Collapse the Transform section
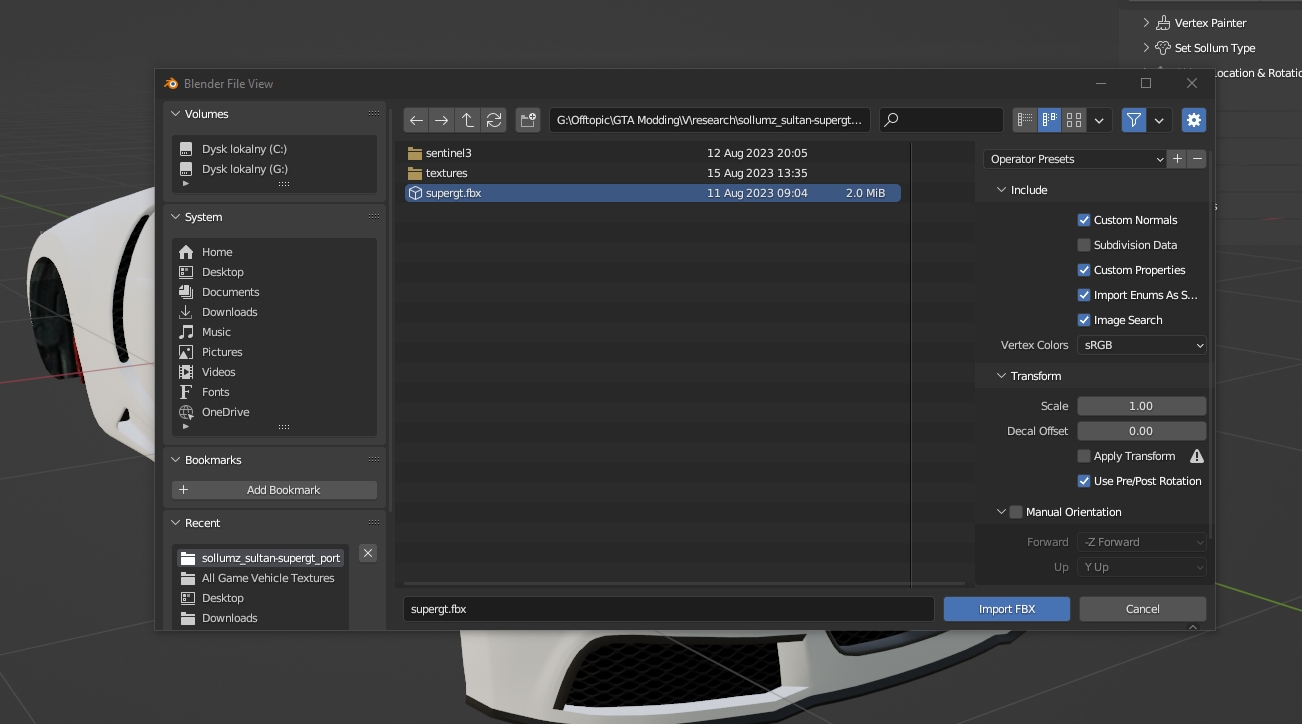This screenshot has height=724, width=1302. pyautogui.click(x=1002, y=376)
